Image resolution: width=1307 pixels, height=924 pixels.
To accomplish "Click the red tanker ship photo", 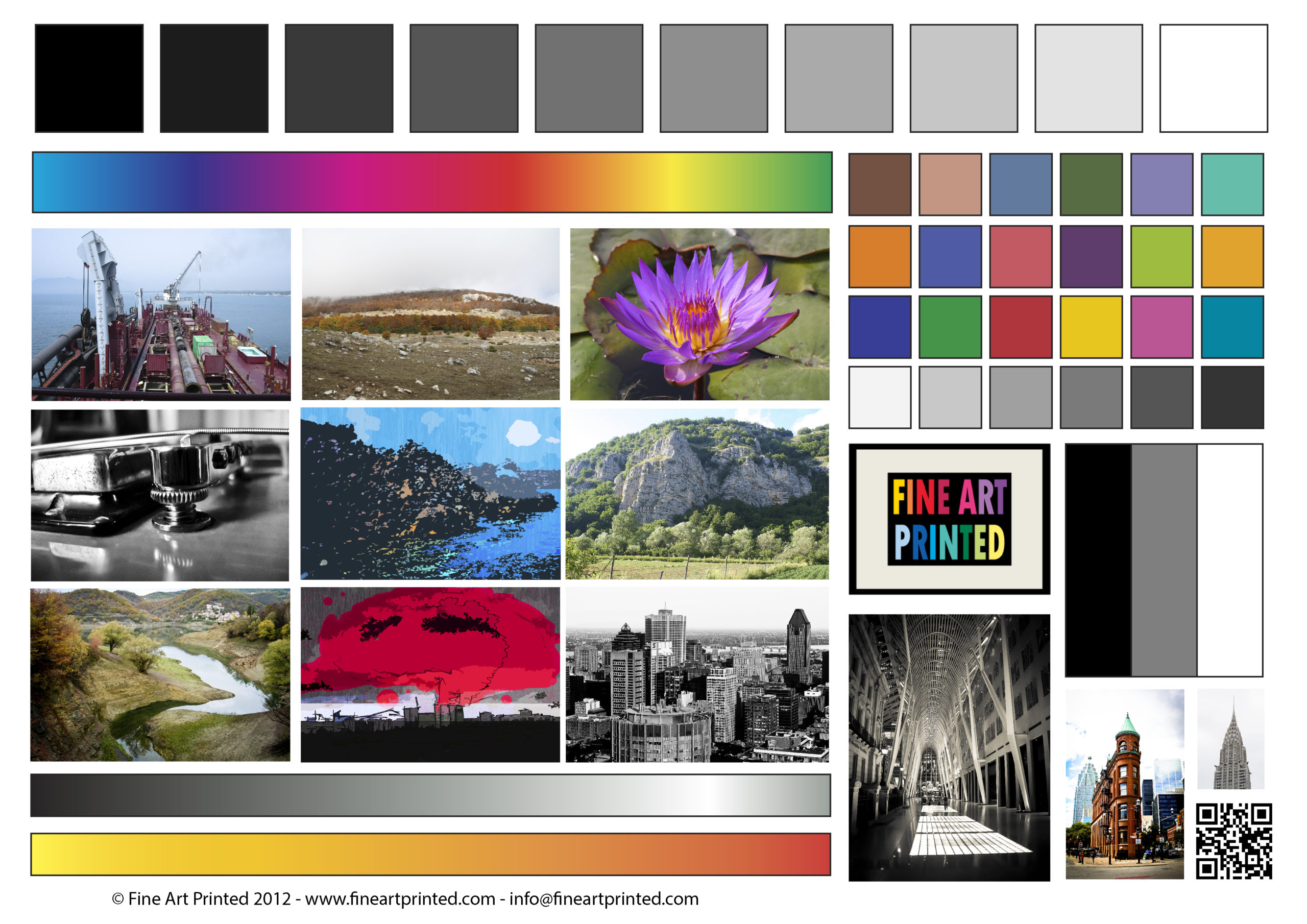I will point(161,313).
